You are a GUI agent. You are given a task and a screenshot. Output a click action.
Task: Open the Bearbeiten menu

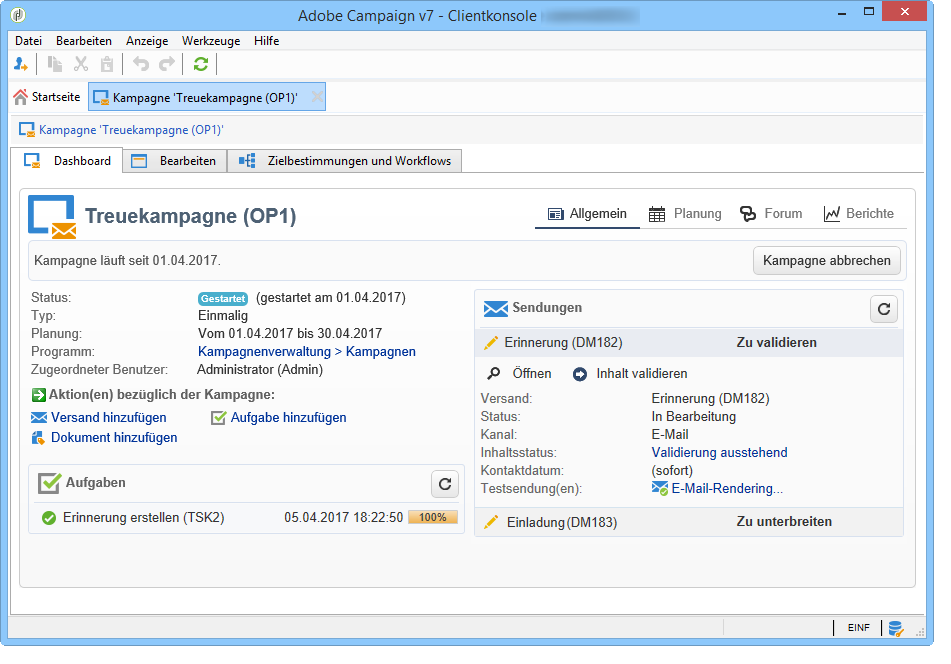[x=84, y=41]
